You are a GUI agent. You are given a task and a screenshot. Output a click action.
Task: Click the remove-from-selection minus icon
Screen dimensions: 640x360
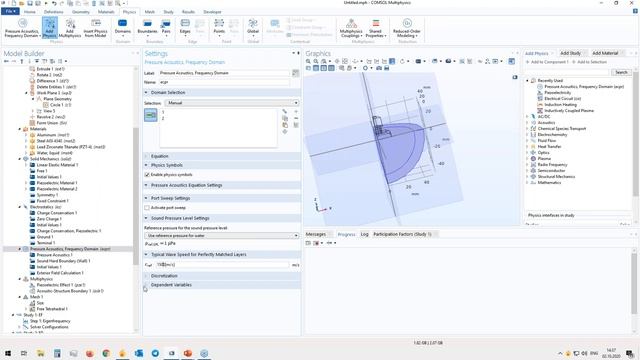(x=296, y=118)
